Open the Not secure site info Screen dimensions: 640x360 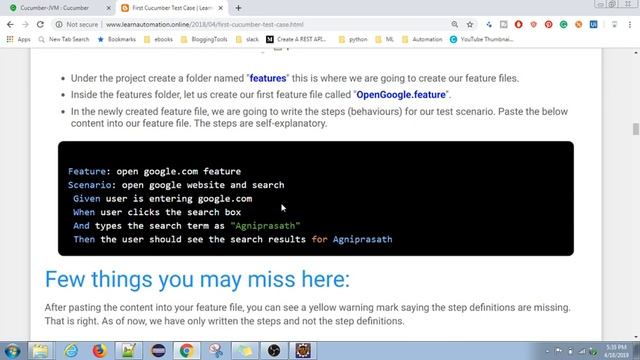(77, 24)
